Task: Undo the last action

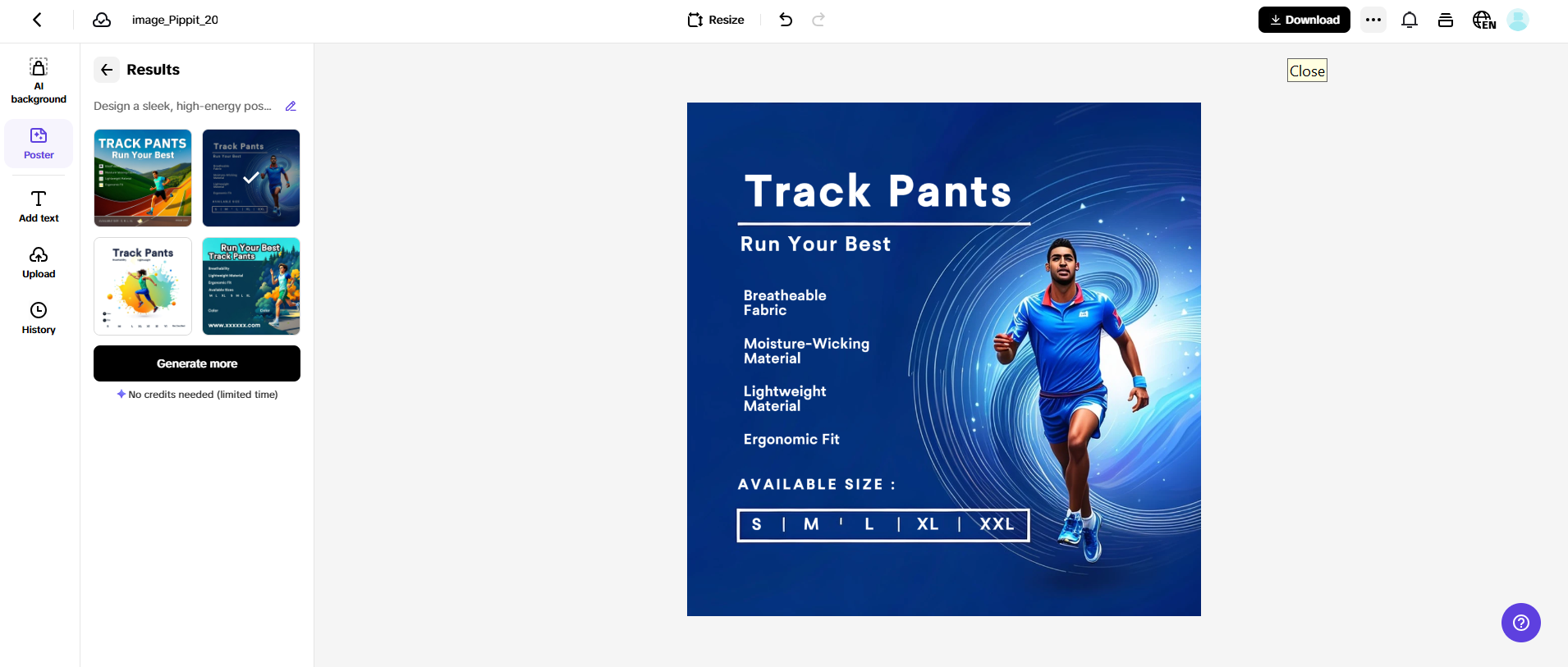Action: tap(786, 20)
